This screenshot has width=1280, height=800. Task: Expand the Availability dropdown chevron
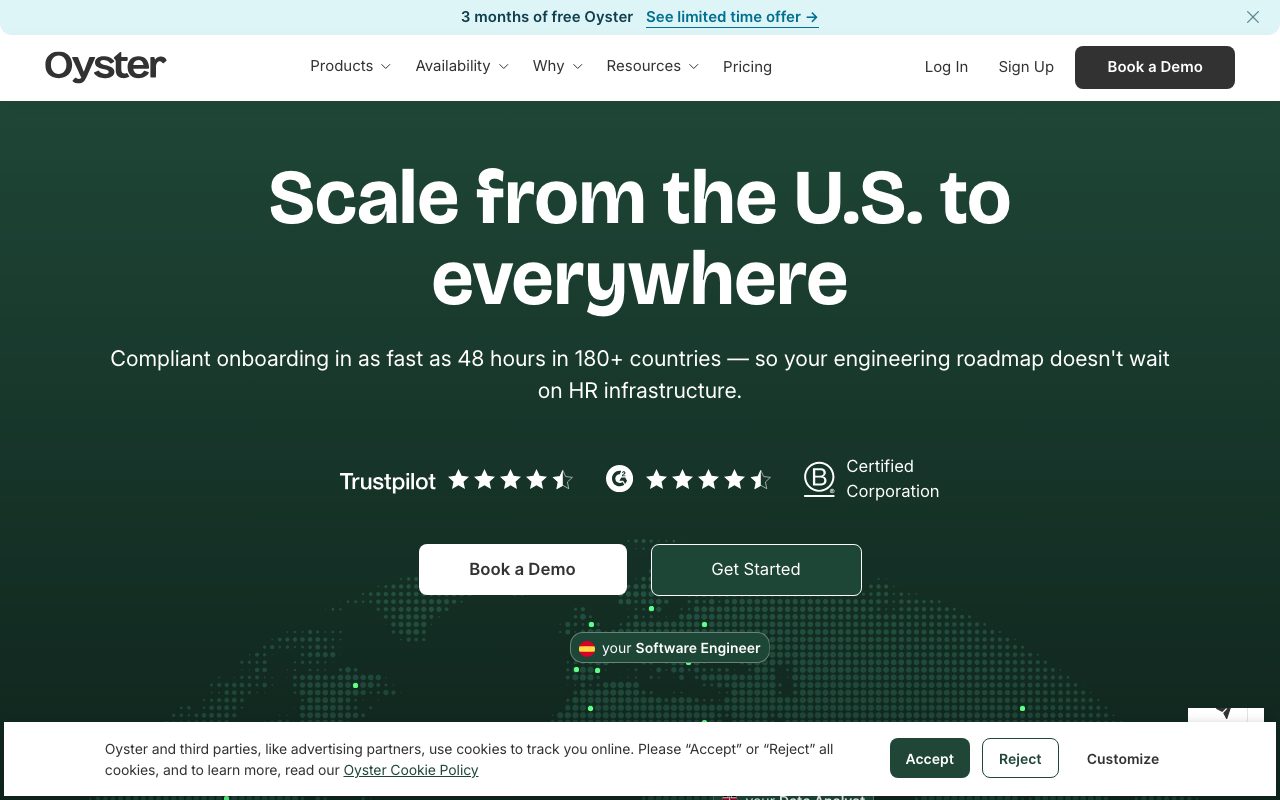tap(503, 67)
